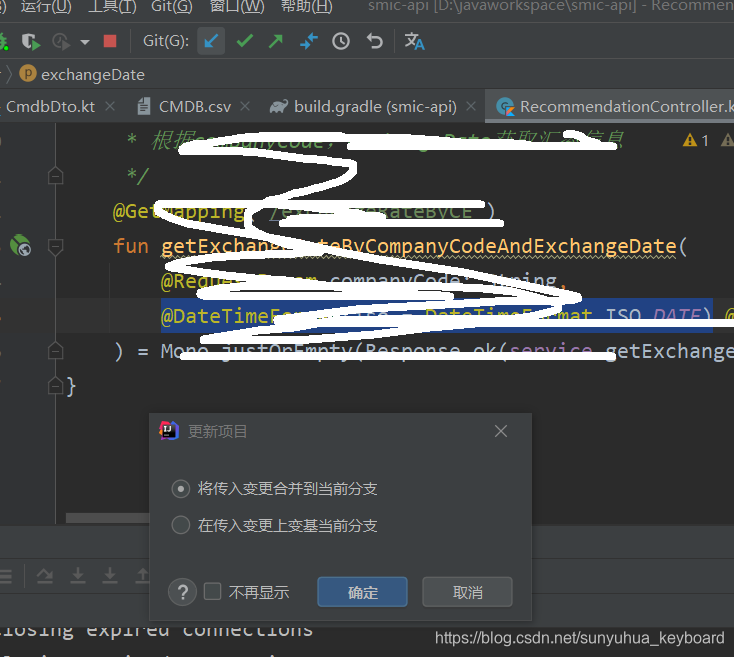Viewport: 734px width, 657px height.
Task: Click the 取消 button
Action: click(x=467, y=592)
